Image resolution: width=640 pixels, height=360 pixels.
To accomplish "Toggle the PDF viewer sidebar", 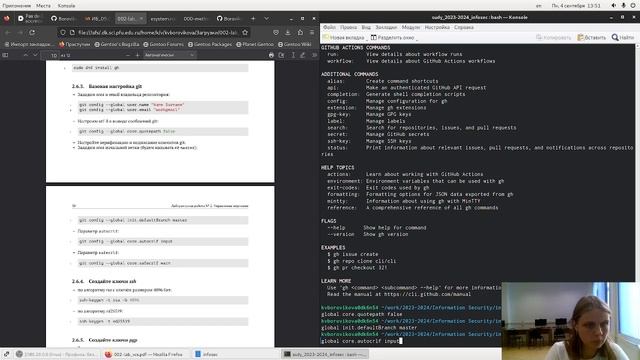I will pos(5,55).
